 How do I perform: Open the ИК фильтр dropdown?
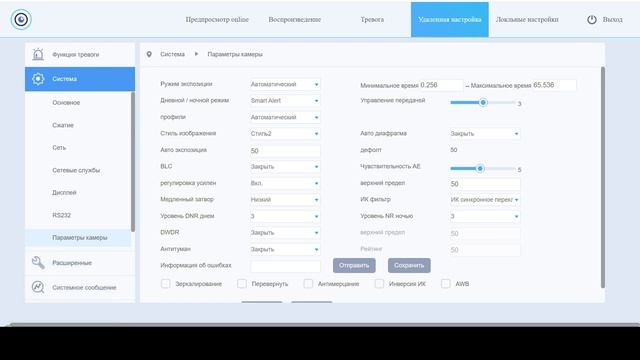pos(485,200)
